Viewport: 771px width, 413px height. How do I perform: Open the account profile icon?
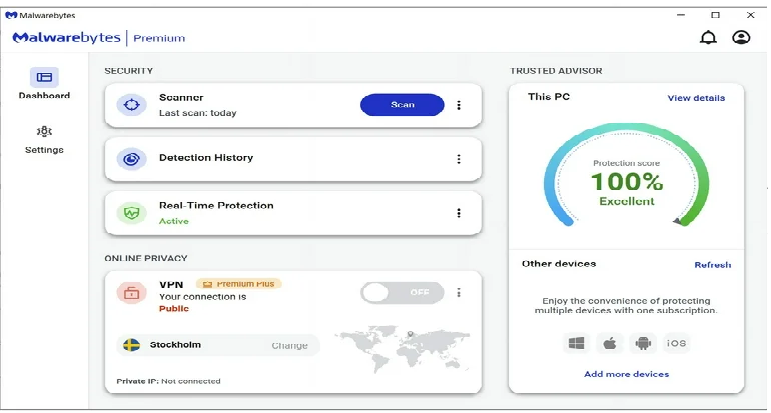click(x=741, y=37)
